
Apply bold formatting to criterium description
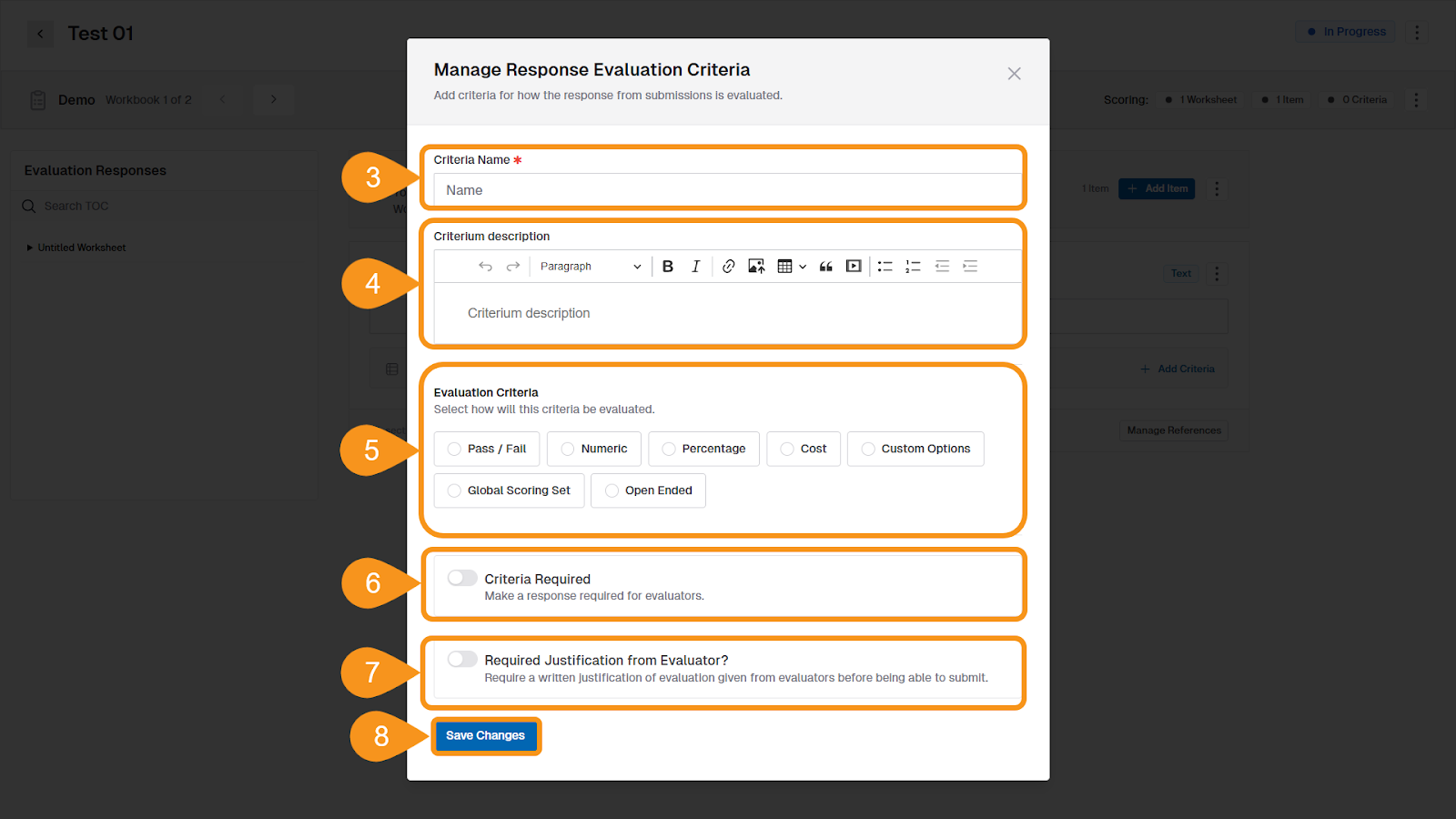[668, 266]
